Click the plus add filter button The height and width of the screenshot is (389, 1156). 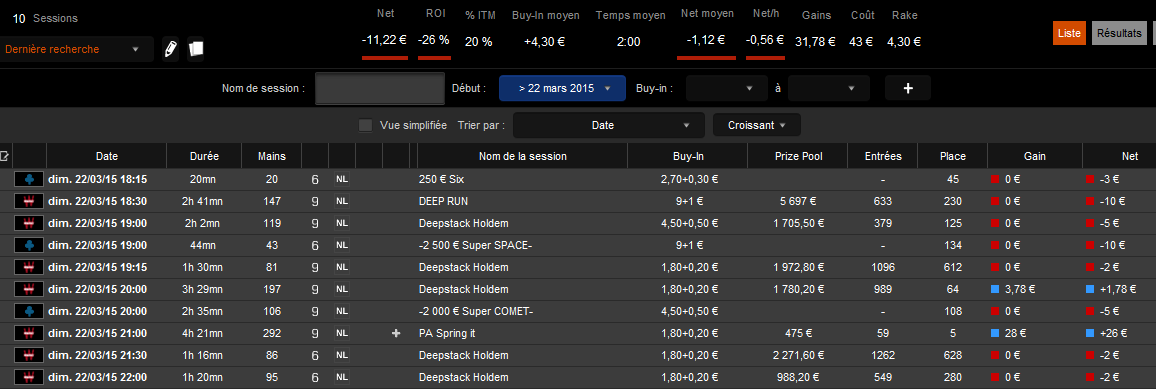tap(908, 88)
